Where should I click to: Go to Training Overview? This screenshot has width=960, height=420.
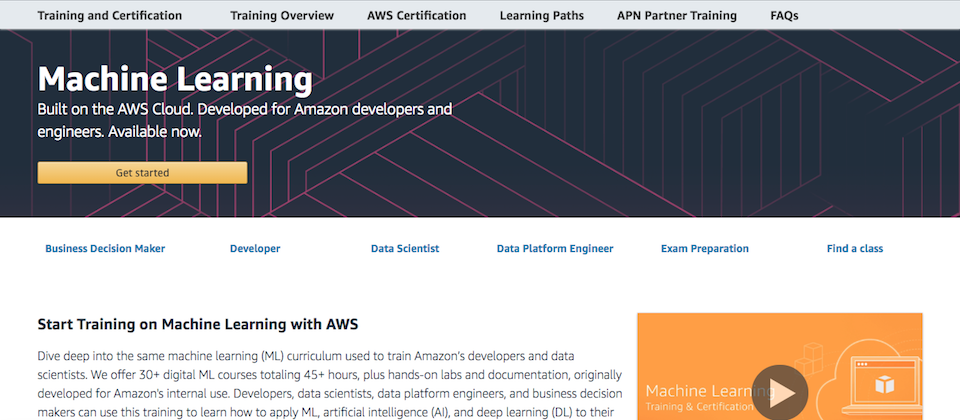(x=282, y=15)
